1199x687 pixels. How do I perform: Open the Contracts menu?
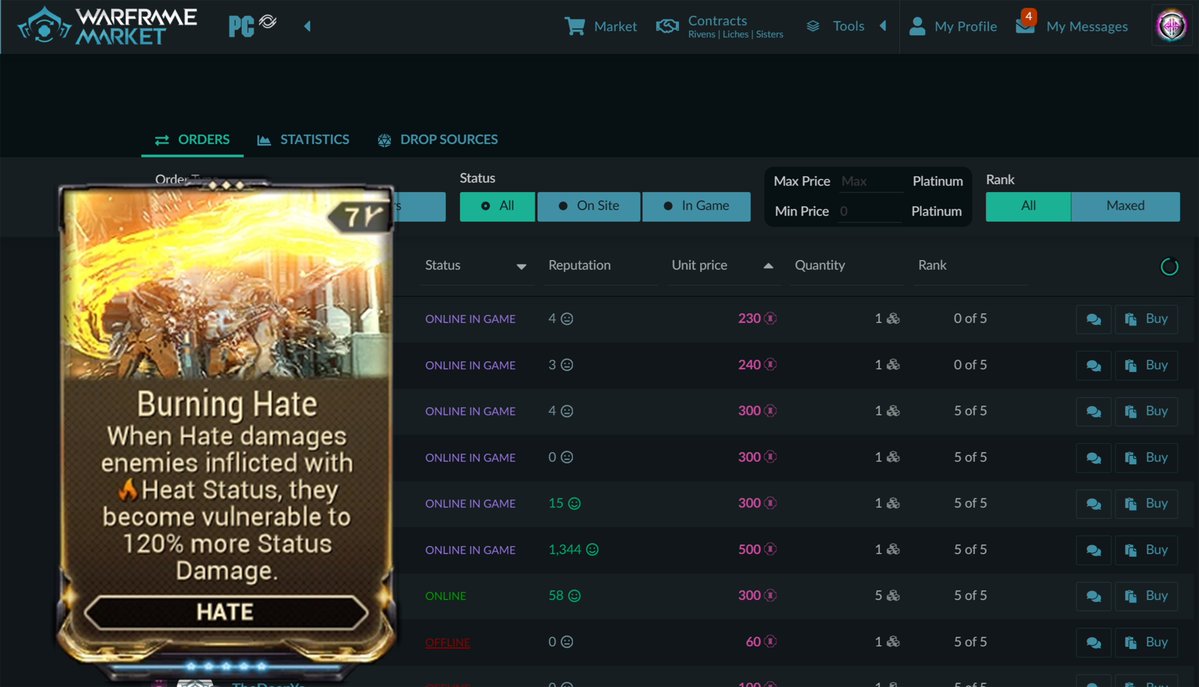pyautogui.click(x=720, y=26)
